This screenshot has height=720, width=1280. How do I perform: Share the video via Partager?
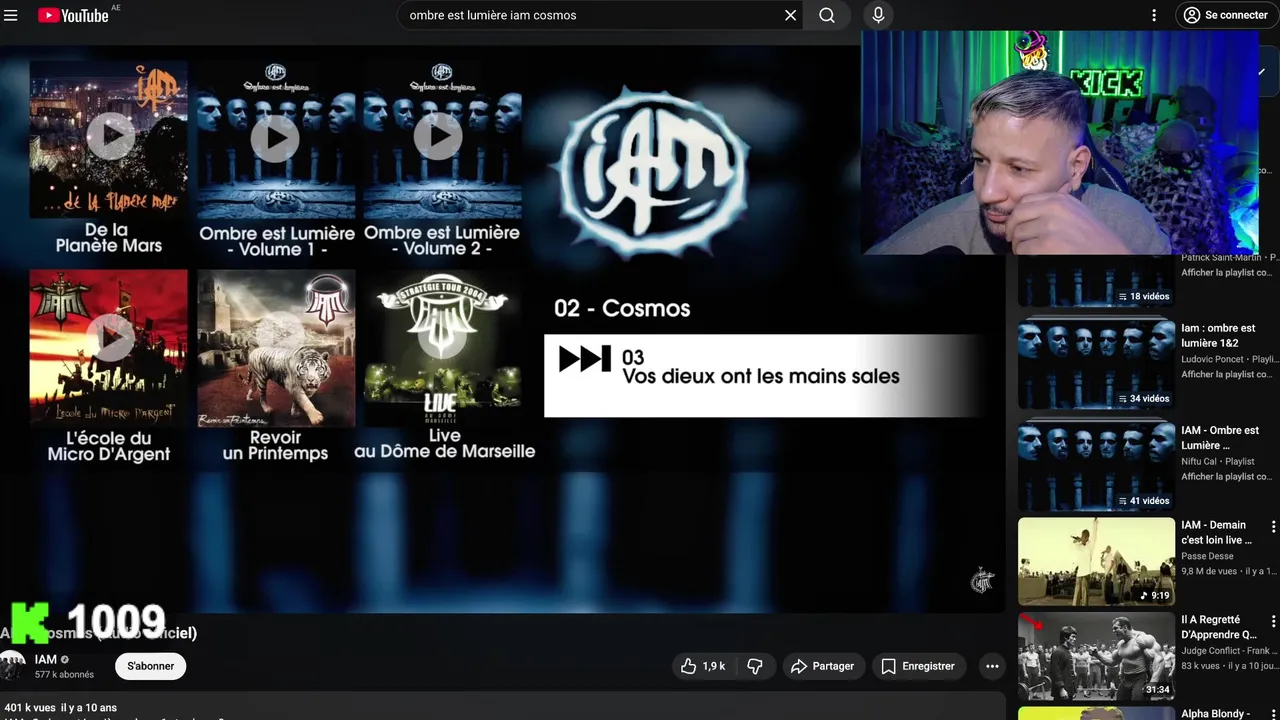click(x=823, y=666)
